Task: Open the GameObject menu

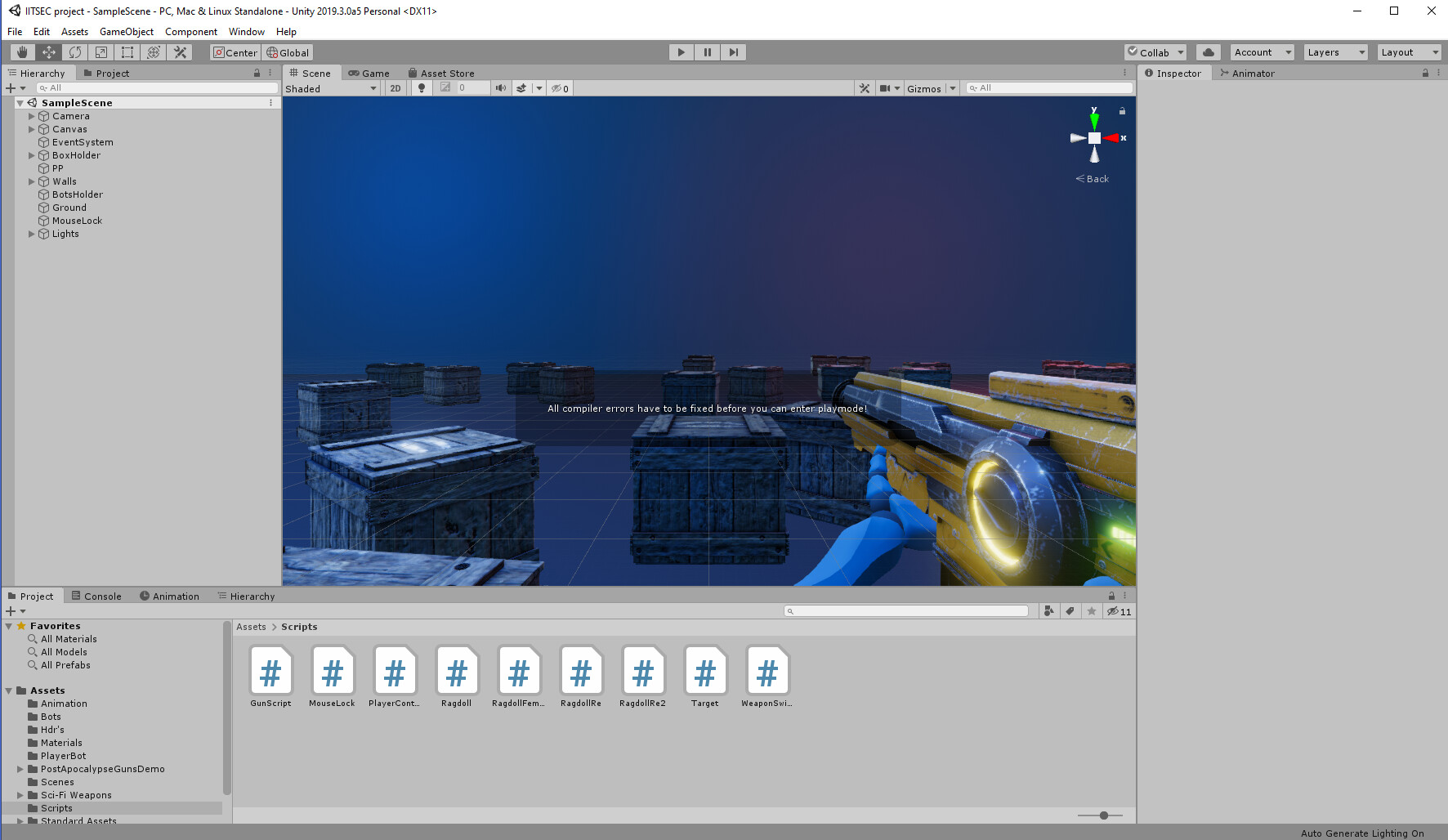Action: pos(127,31)
